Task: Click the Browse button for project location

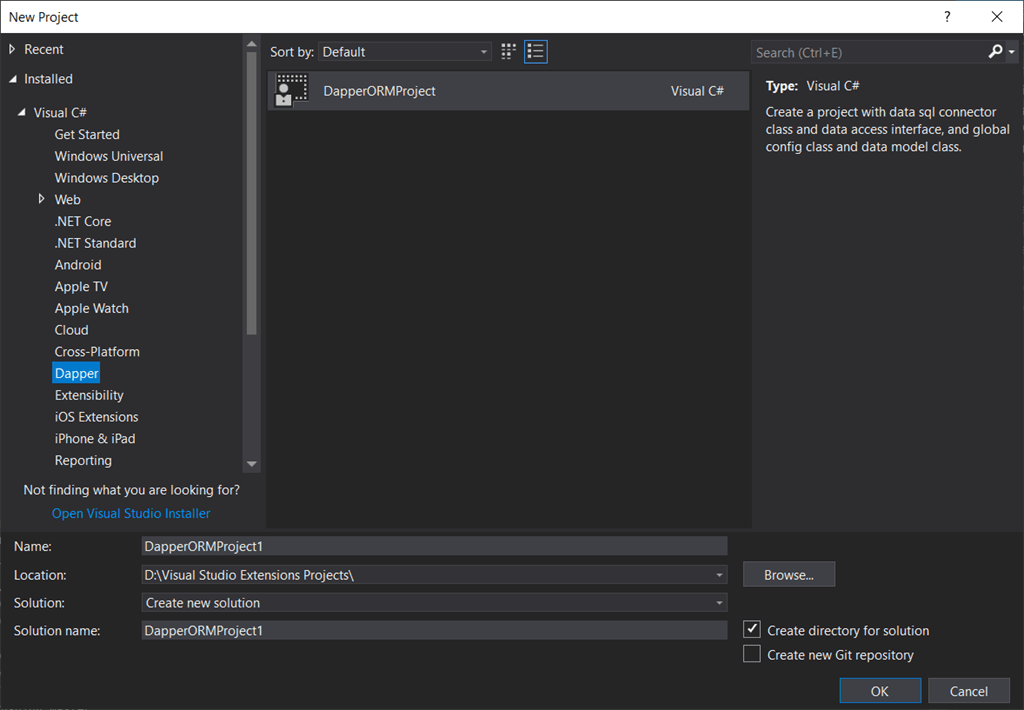Action: pyautogui.click(x=788, y=574)
